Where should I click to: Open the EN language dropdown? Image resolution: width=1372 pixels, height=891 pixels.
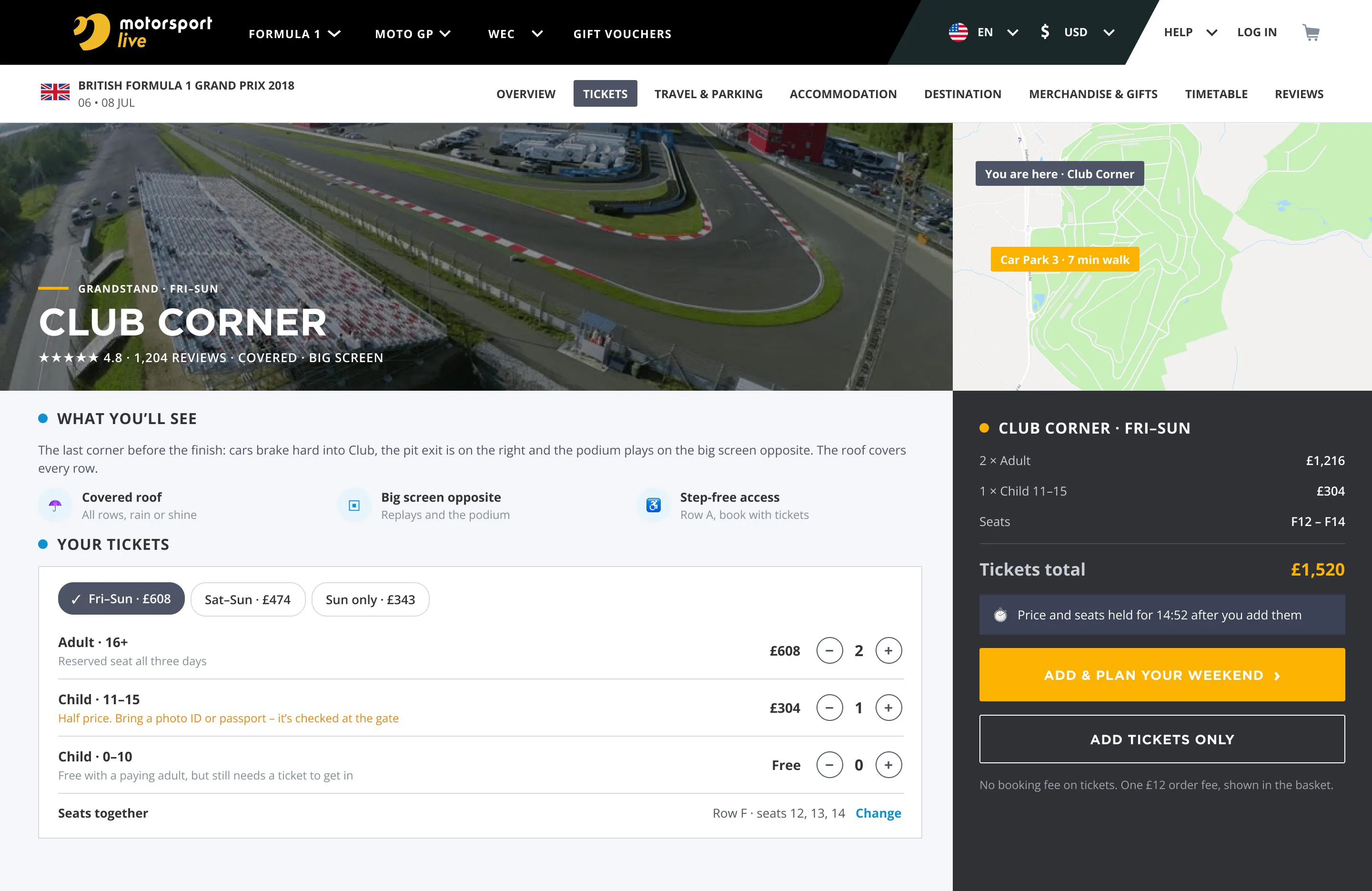(x=997, y=32)
